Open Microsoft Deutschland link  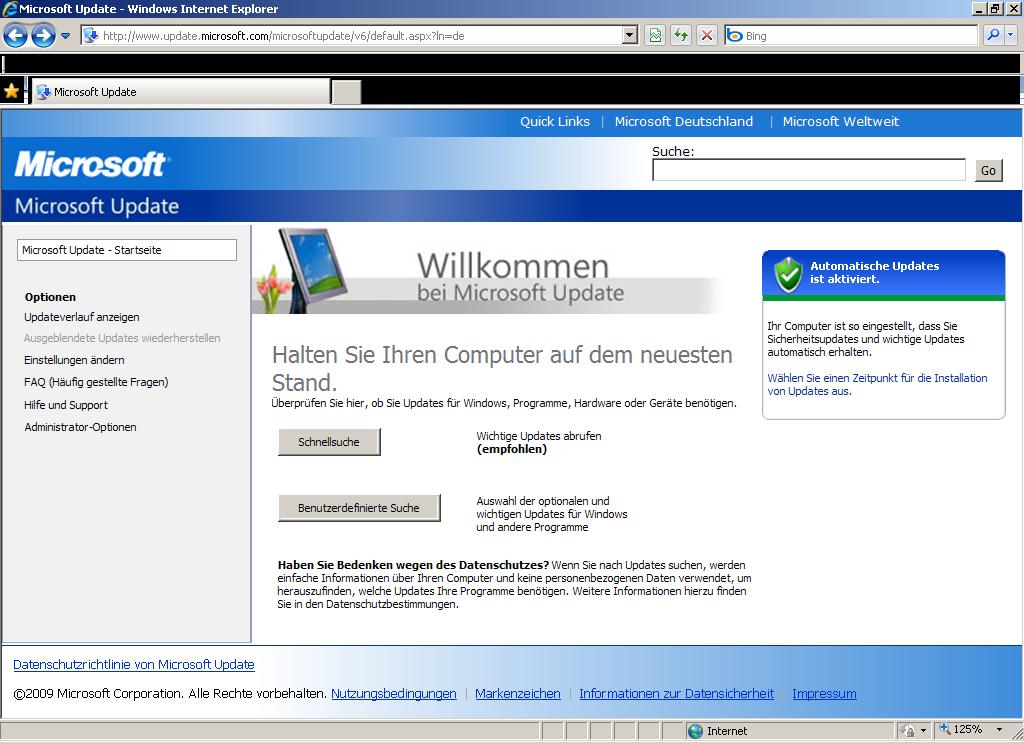coord(683,121)
